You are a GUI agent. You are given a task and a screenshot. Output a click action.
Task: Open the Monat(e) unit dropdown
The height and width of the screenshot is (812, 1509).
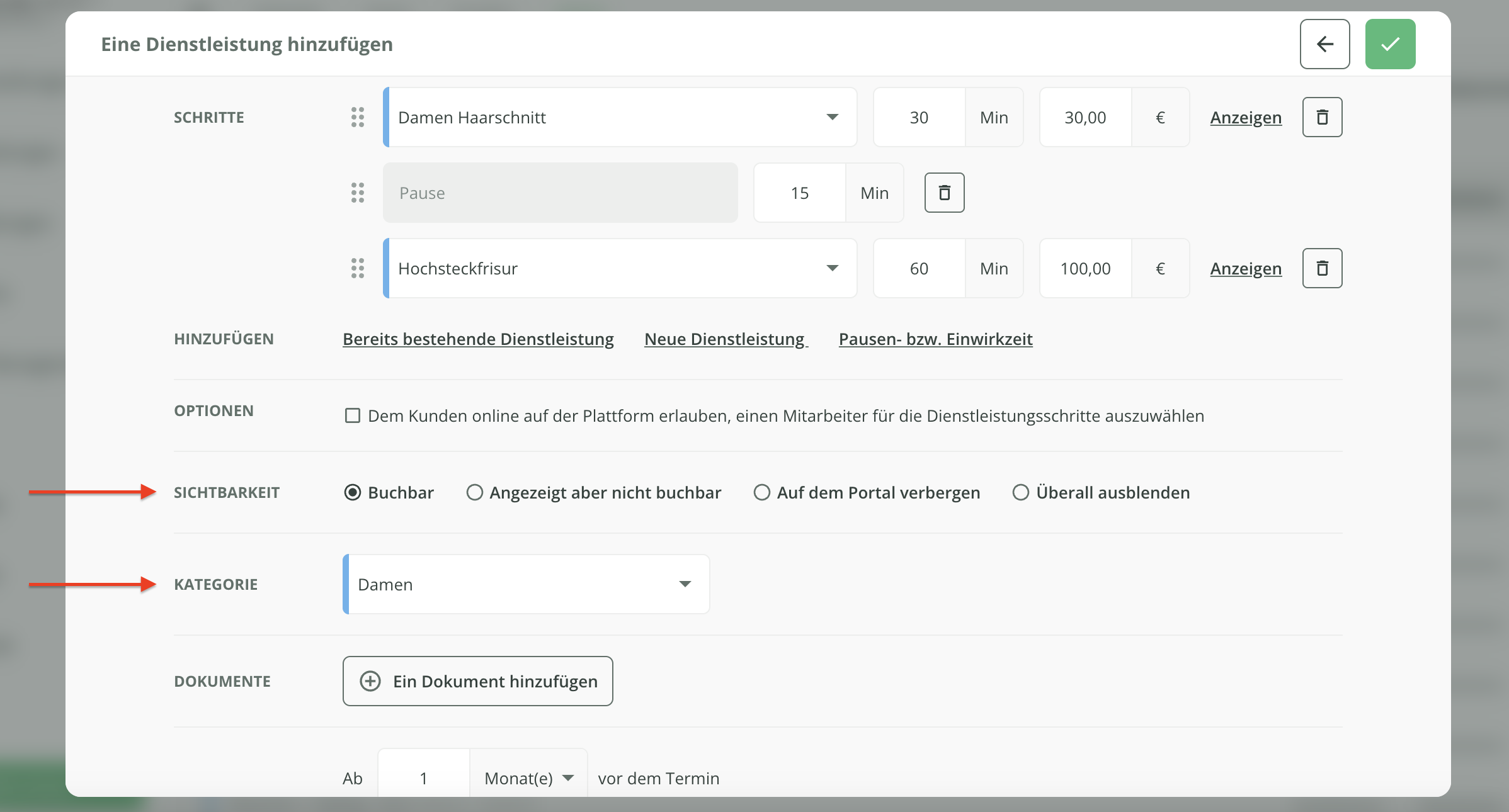[x=528, y=779]
